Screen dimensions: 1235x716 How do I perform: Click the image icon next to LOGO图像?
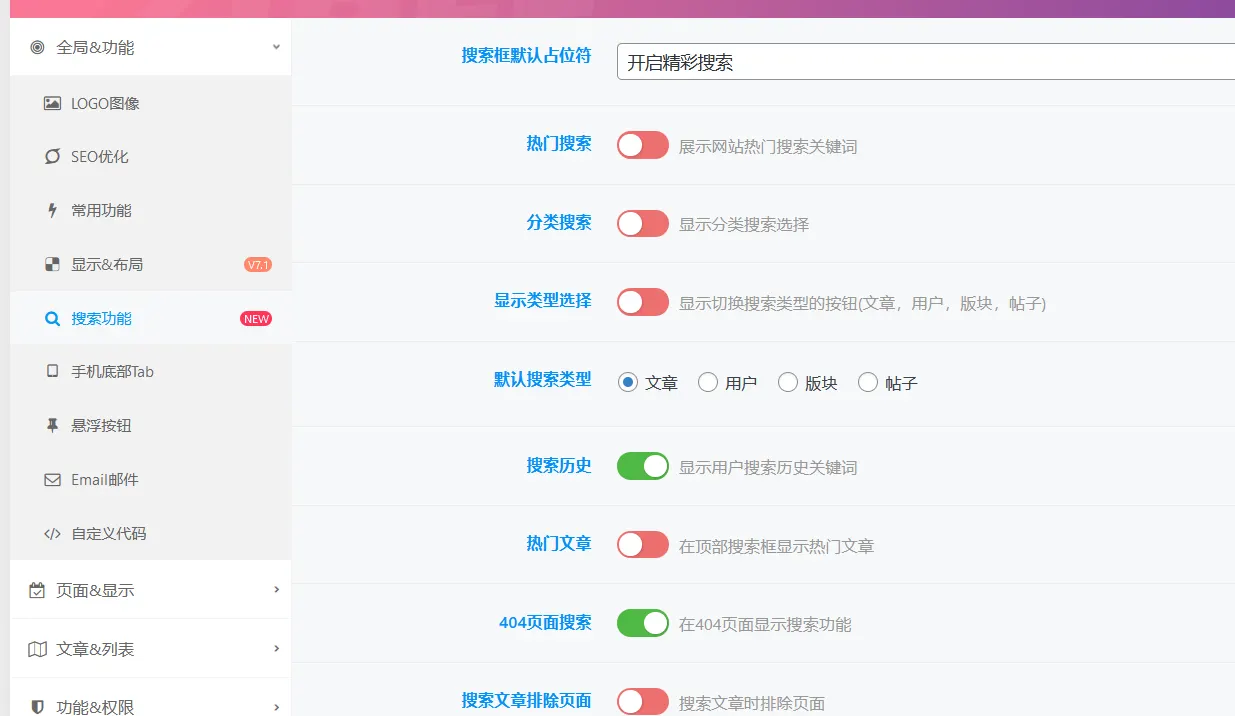(52, 103)
